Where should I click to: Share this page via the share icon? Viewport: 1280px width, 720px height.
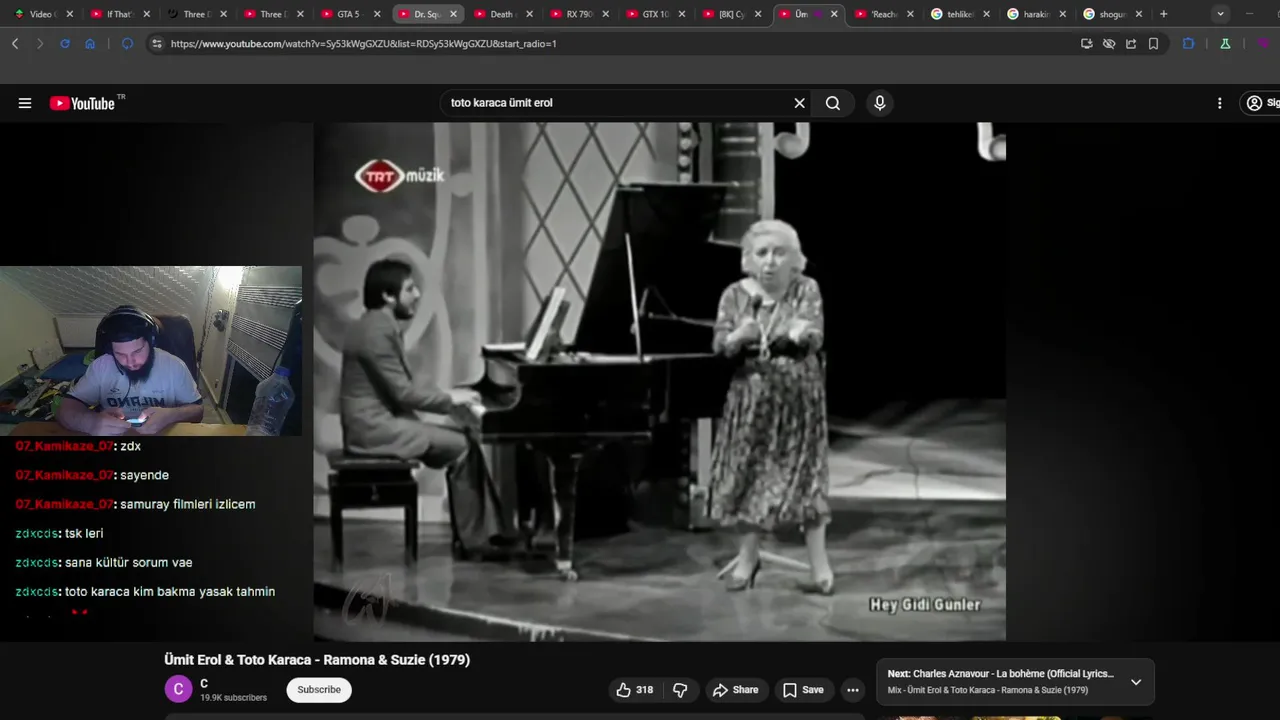[1131, 44]
